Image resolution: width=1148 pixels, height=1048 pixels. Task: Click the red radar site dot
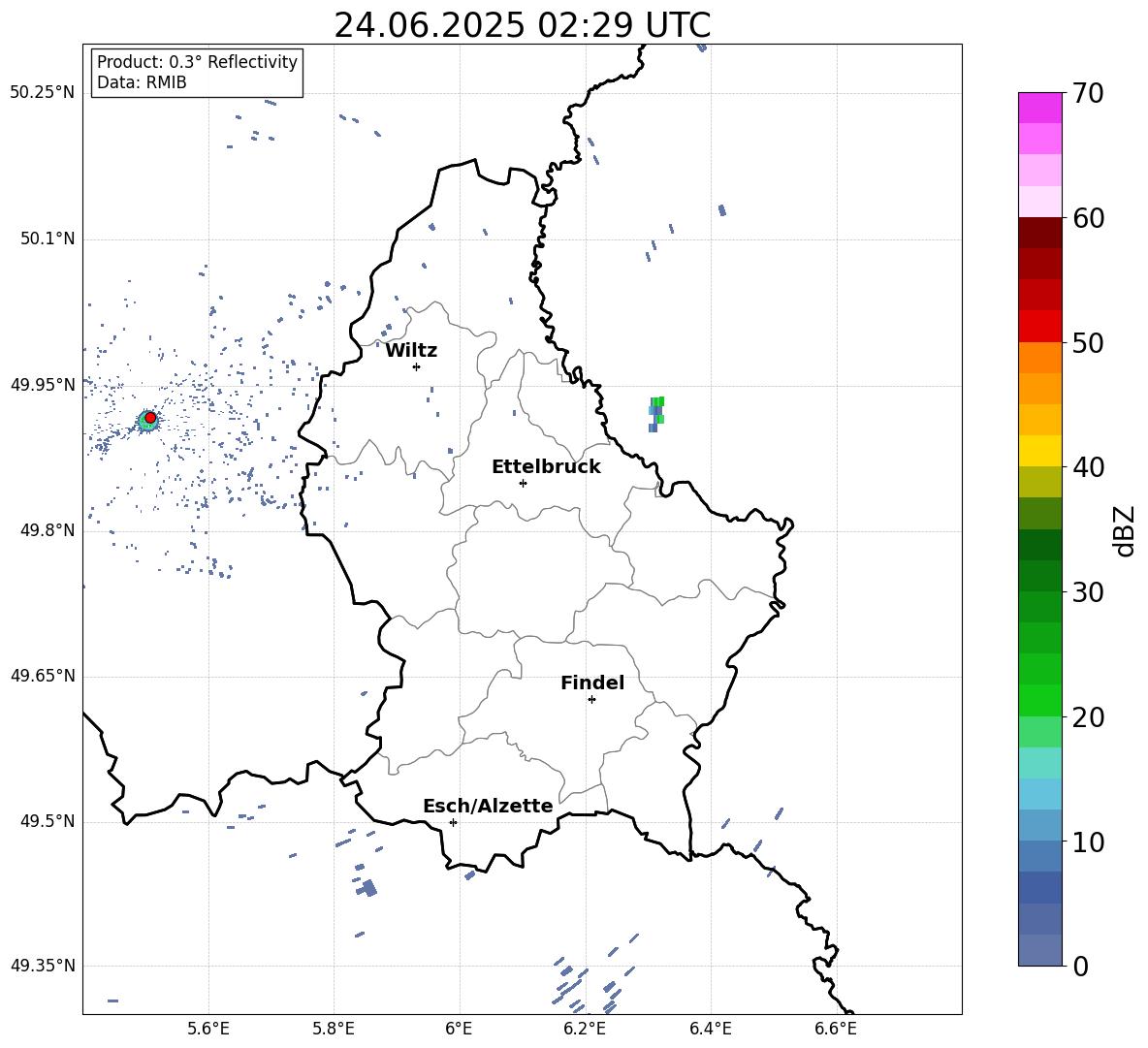point(150,417)
